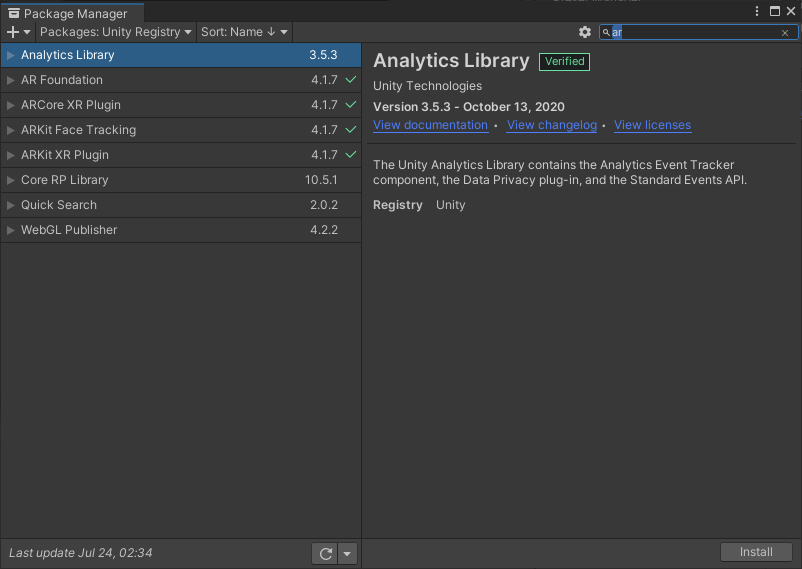This screenshot has height=569, width=802.
Task: Select the Analytics Library package
Action: tap(181, 55)
